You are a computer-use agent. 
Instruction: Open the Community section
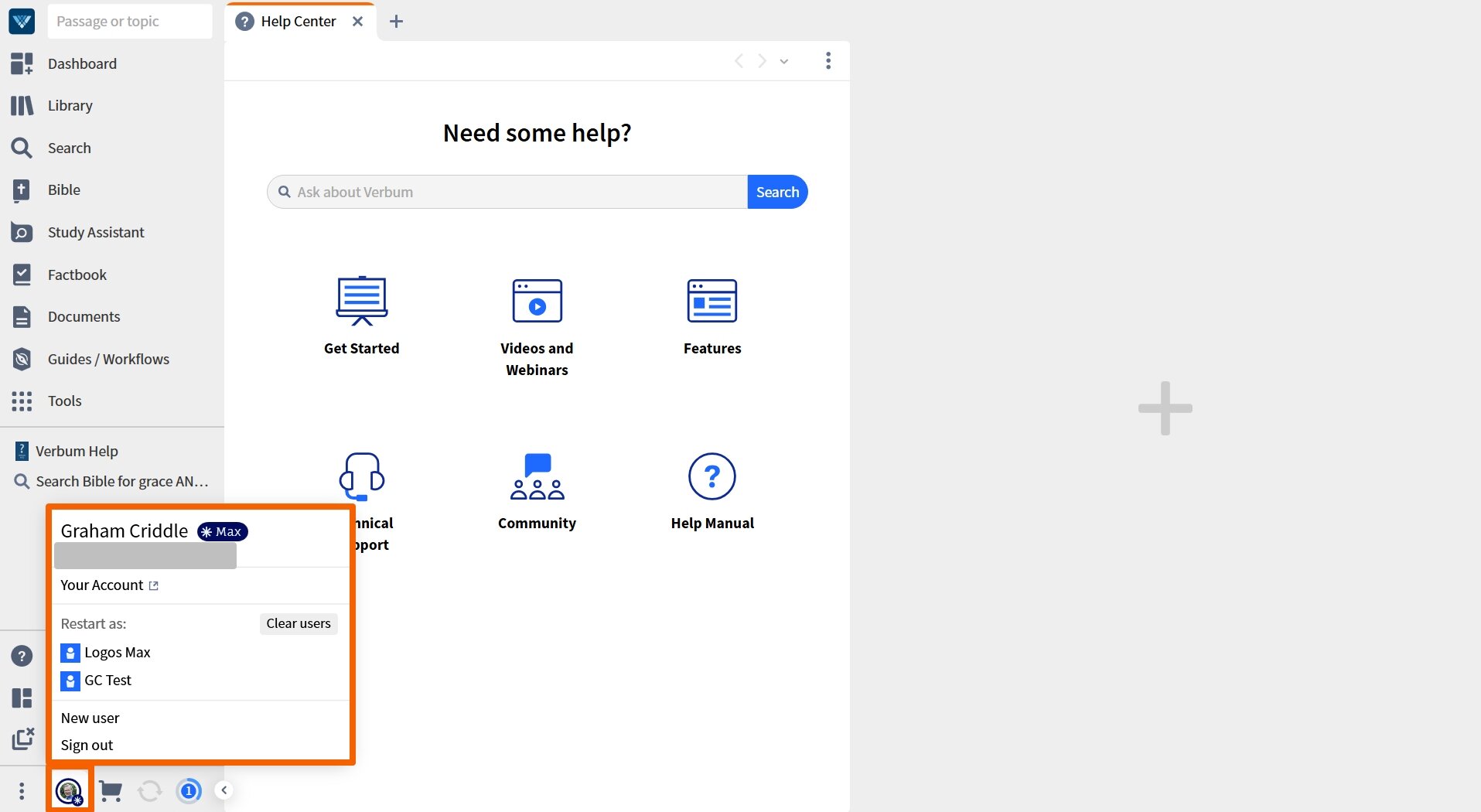pyautogui.click(x=537, y=492)
